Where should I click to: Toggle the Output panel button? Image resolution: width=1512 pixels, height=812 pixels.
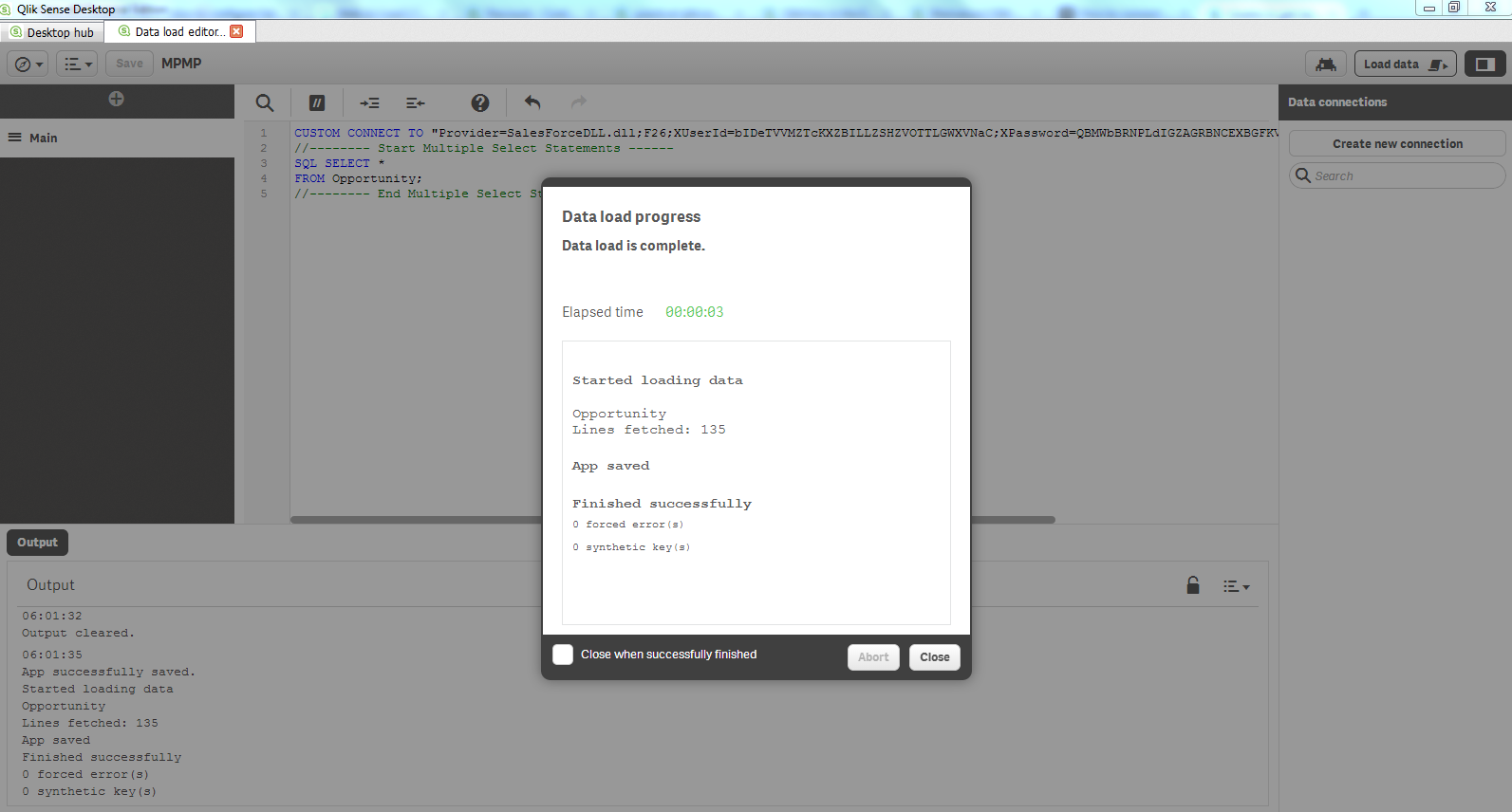click(x=38, y=543)
